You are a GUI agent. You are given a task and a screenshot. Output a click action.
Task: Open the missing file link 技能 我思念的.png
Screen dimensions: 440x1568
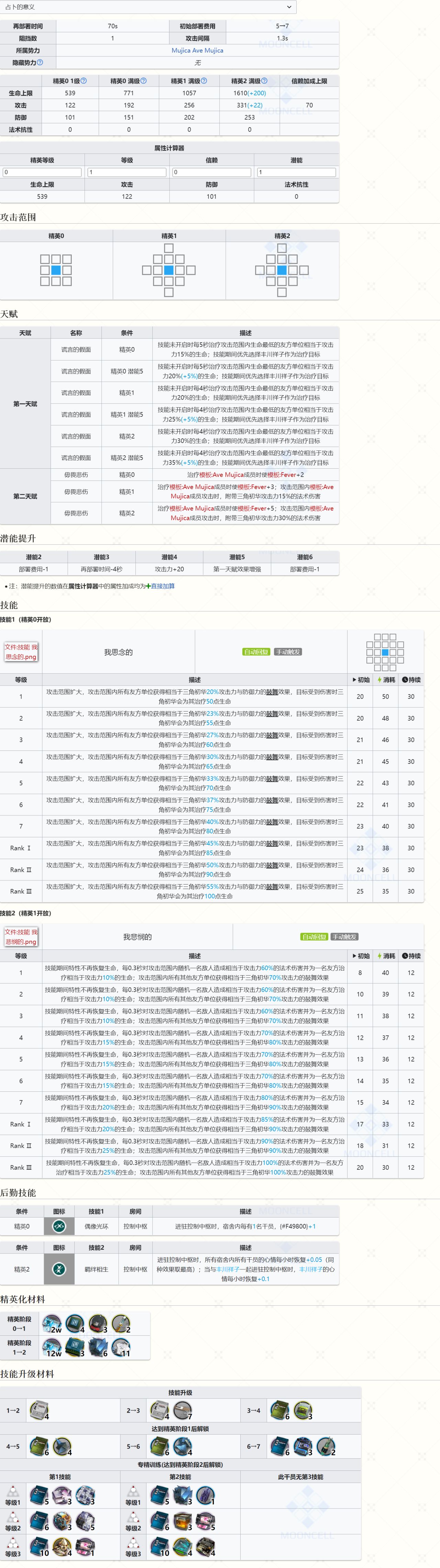21,652
